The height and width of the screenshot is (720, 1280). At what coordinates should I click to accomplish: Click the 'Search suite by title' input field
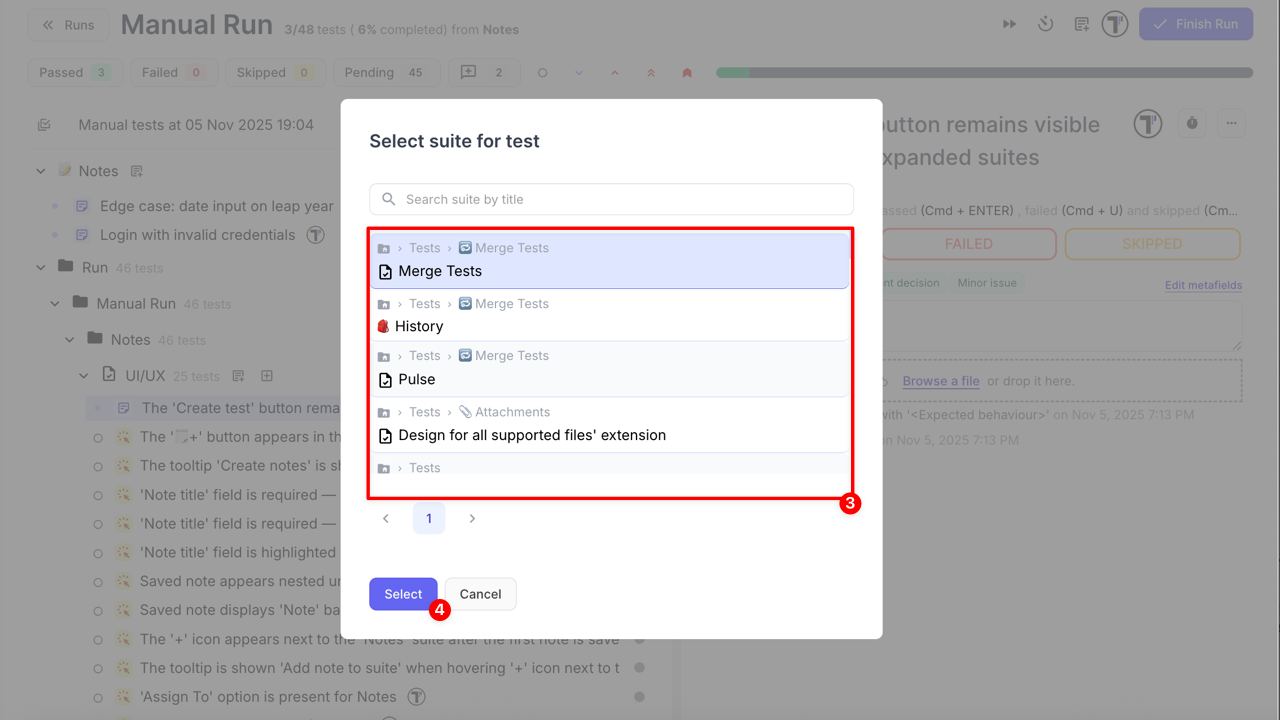tap(610, 198)
